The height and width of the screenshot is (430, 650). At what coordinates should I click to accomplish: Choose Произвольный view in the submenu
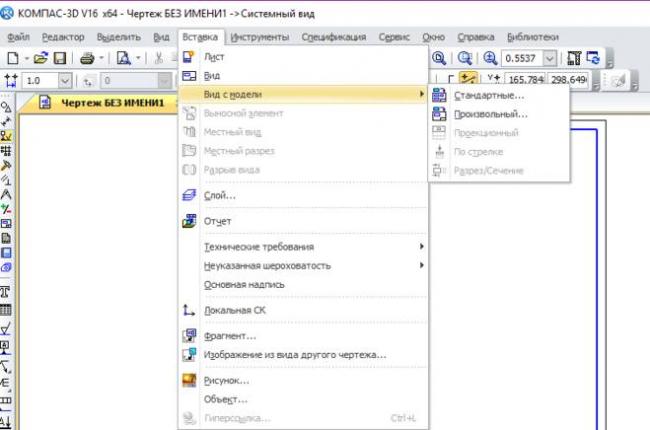point(490,114)
